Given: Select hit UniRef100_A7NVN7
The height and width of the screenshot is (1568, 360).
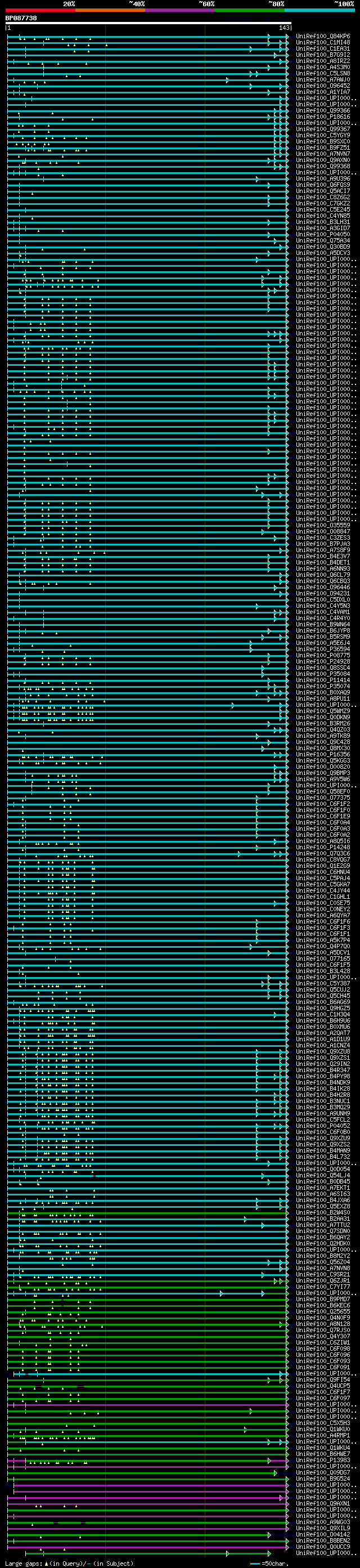Looking at the screenshot, I should click(323, 154).
